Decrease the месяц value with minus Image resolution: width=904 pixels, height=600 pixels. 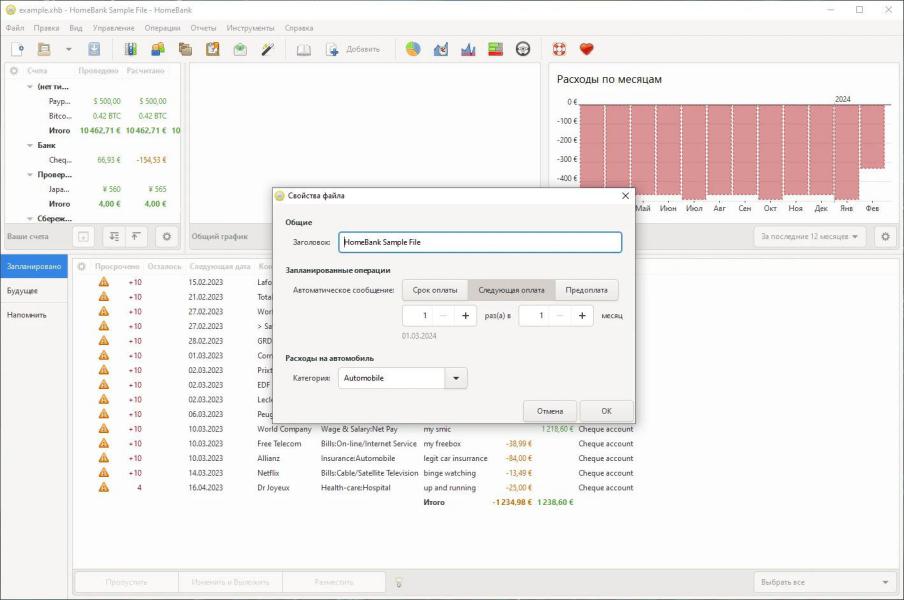(560, 315)
